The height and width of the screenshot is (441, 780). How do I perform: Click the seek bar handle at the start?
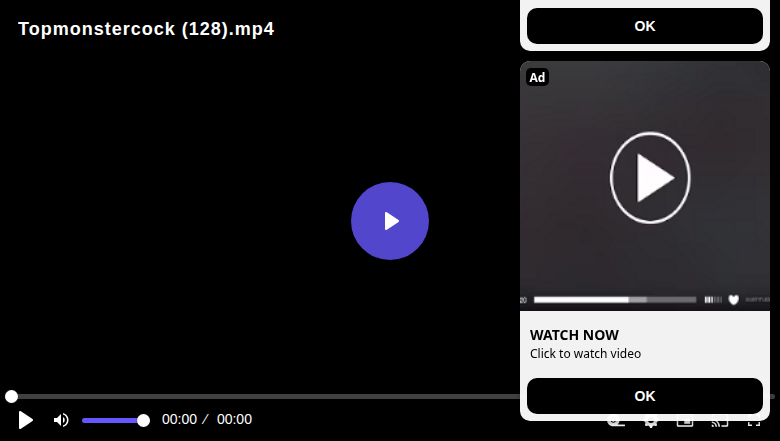pyautogui.click(x=11, y=396)
